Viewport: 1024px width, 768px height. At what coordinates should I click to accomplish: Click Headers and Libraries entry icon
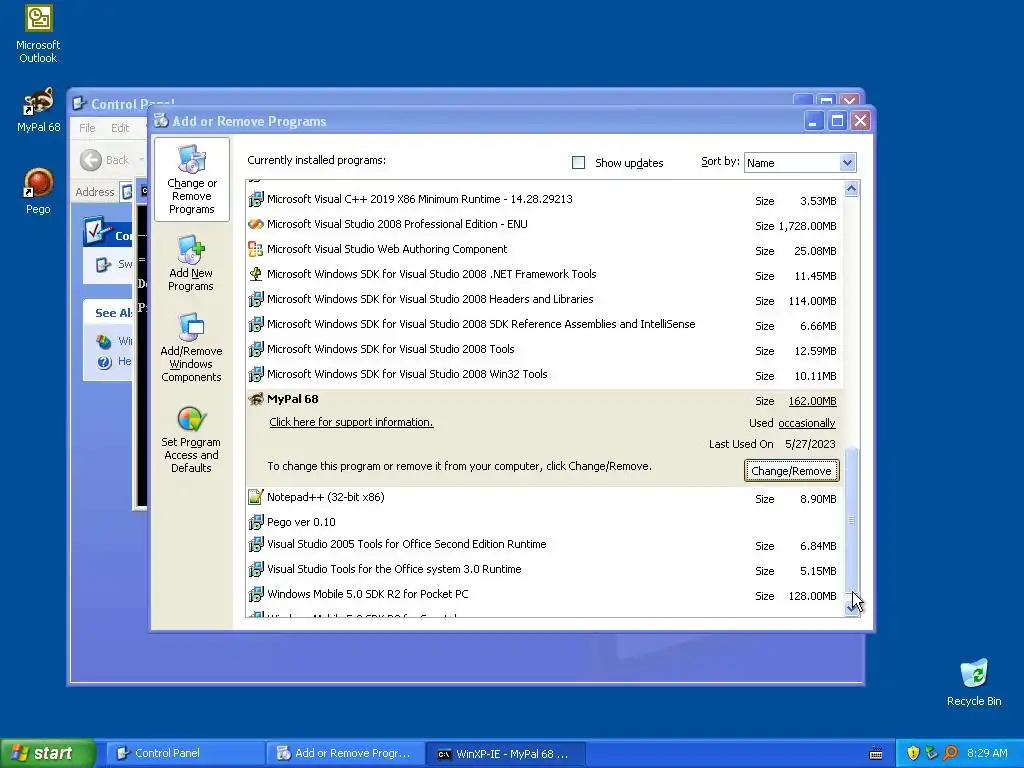click(256, 299)
